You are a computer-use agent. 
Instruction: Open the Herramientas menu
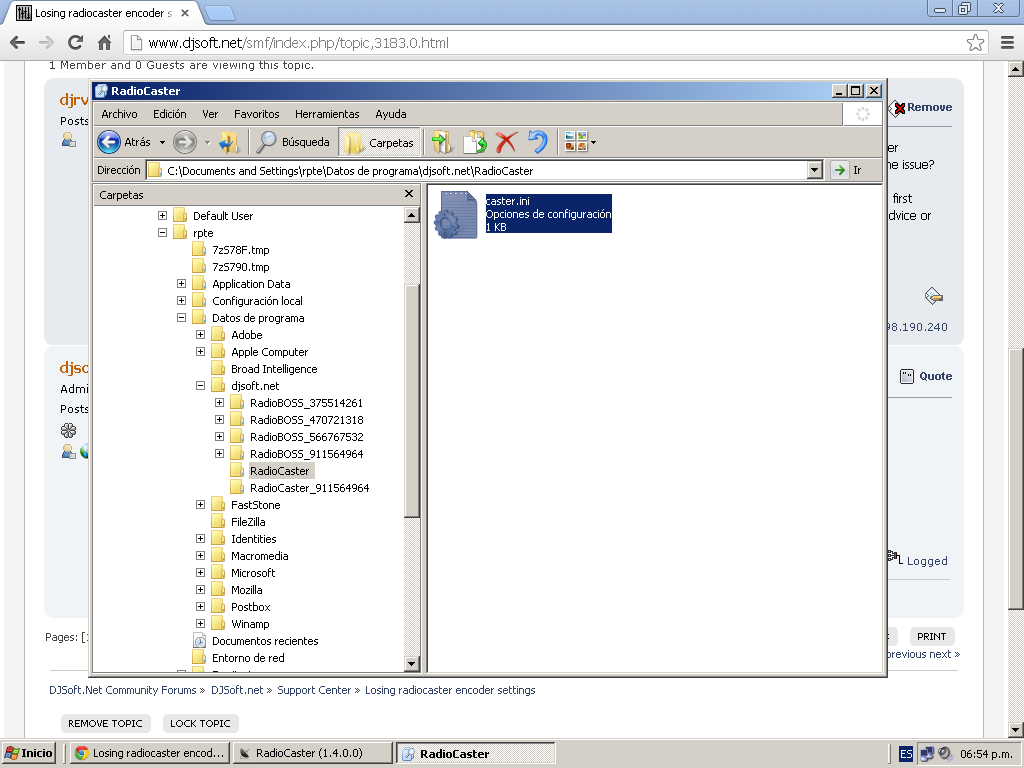(326, 114)
